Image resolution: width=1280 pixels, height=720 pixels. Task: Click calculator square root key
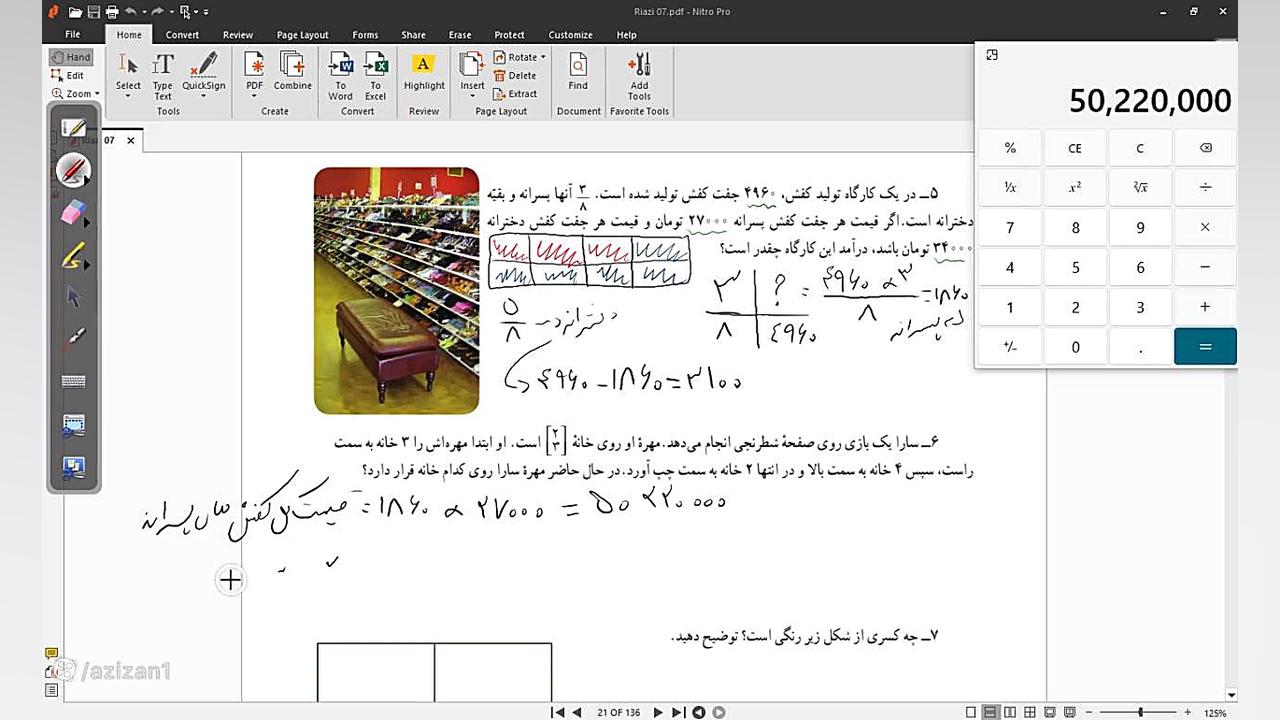click(1140, 187)
